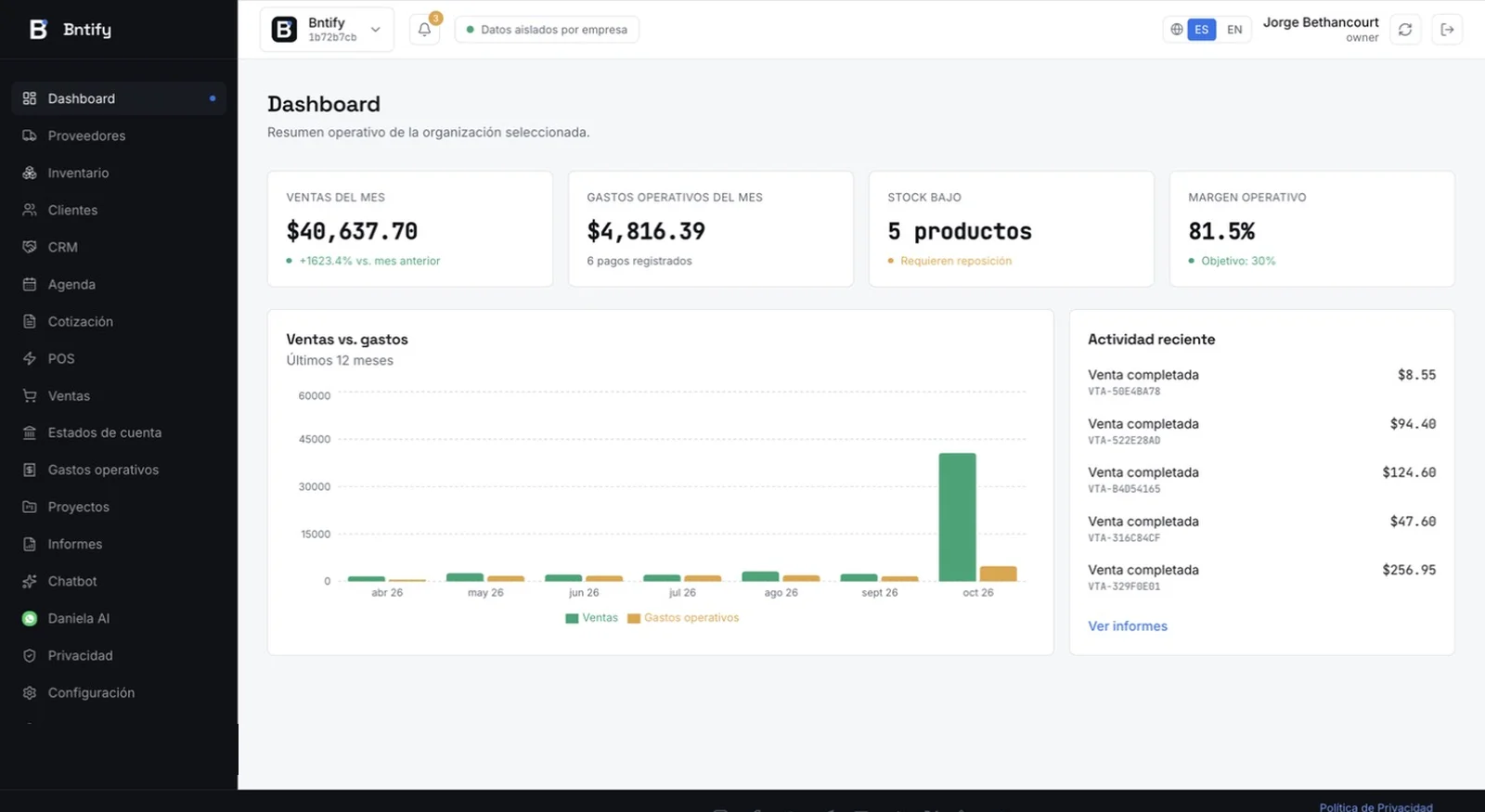This screenshot has height=812, width=1485.
Task: Click the Chatbot sparkle icon
Action: click(x=30, y=581)
